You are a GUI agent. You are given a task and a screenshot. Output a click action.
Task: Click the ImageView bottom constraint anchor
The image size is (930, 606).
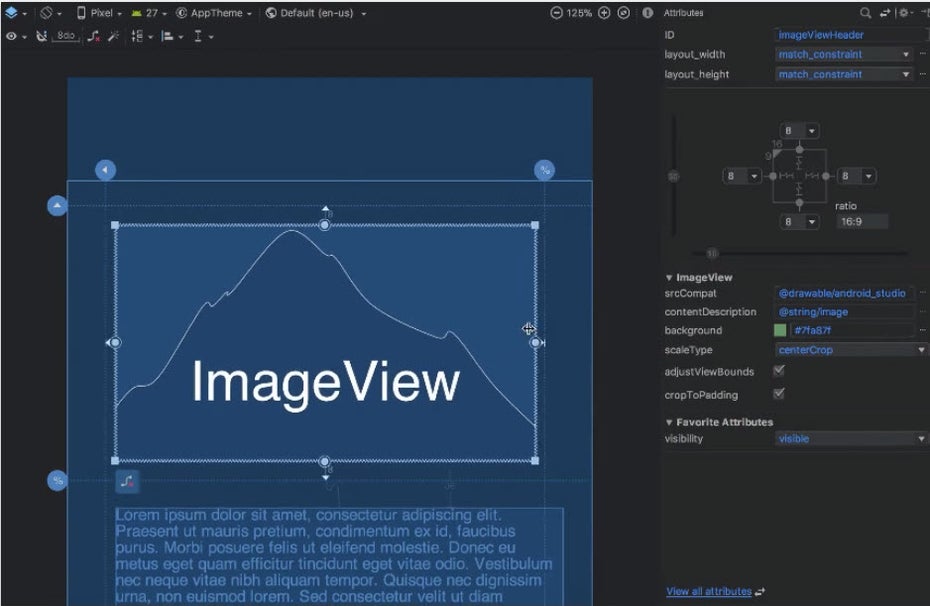click(x=324, y=461)
